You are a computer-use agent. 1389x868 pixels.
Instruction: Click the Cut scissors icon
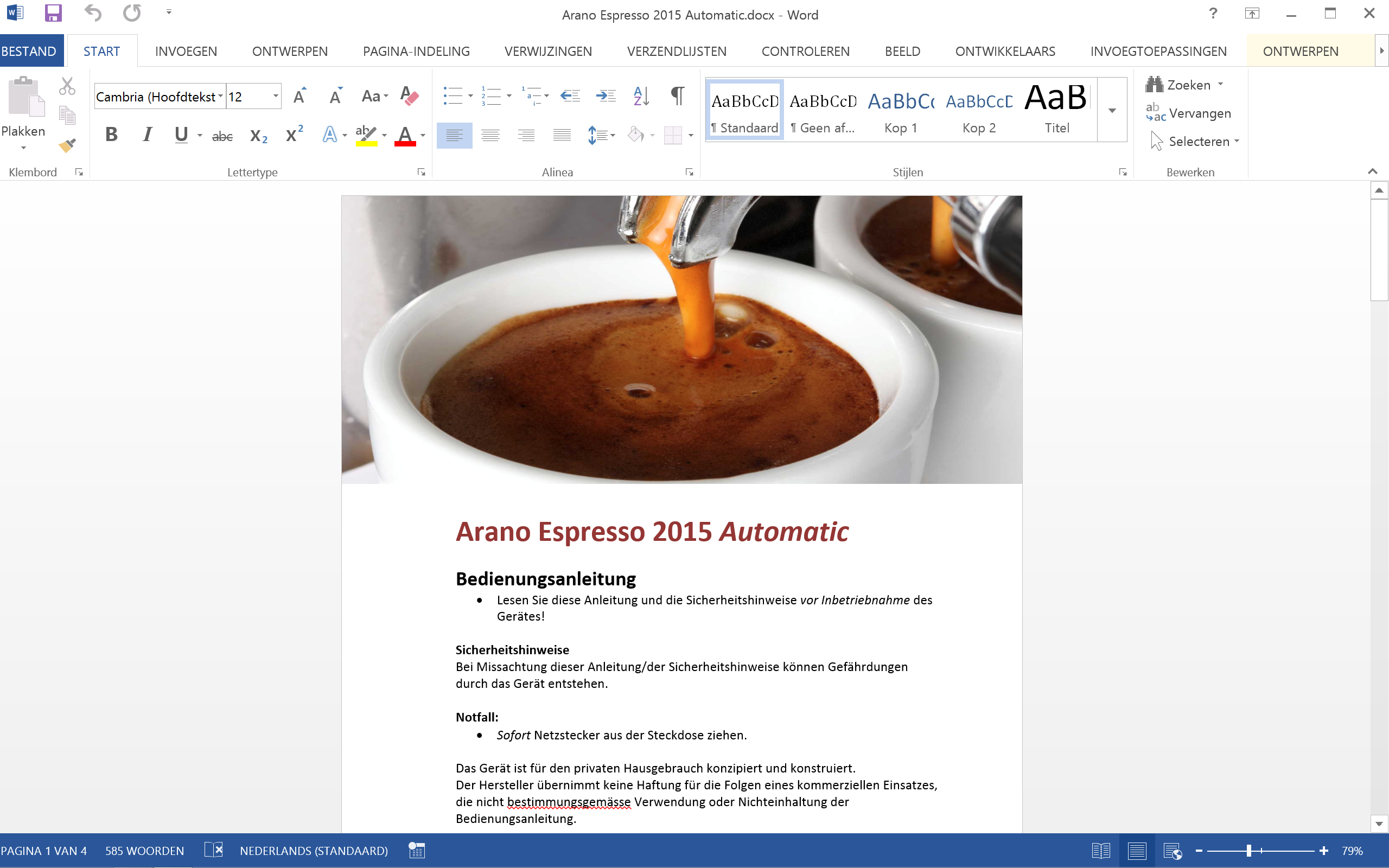pyautogui.click(x=67, y=87)
